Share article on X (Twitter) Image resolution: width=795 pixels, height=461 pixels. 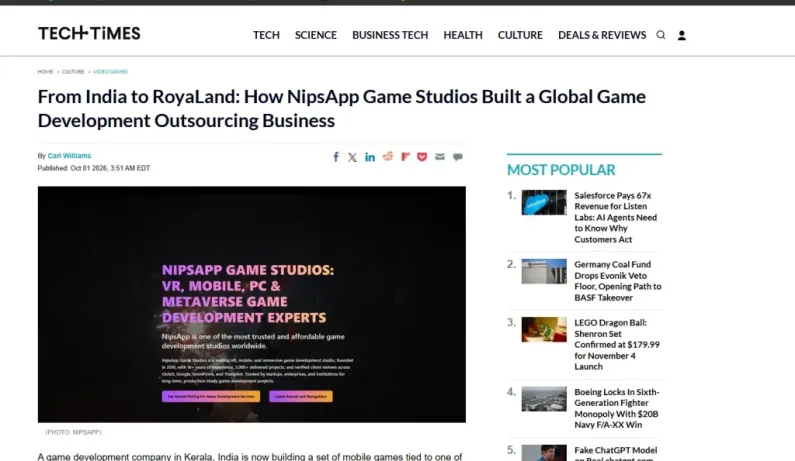click(352, 157)
